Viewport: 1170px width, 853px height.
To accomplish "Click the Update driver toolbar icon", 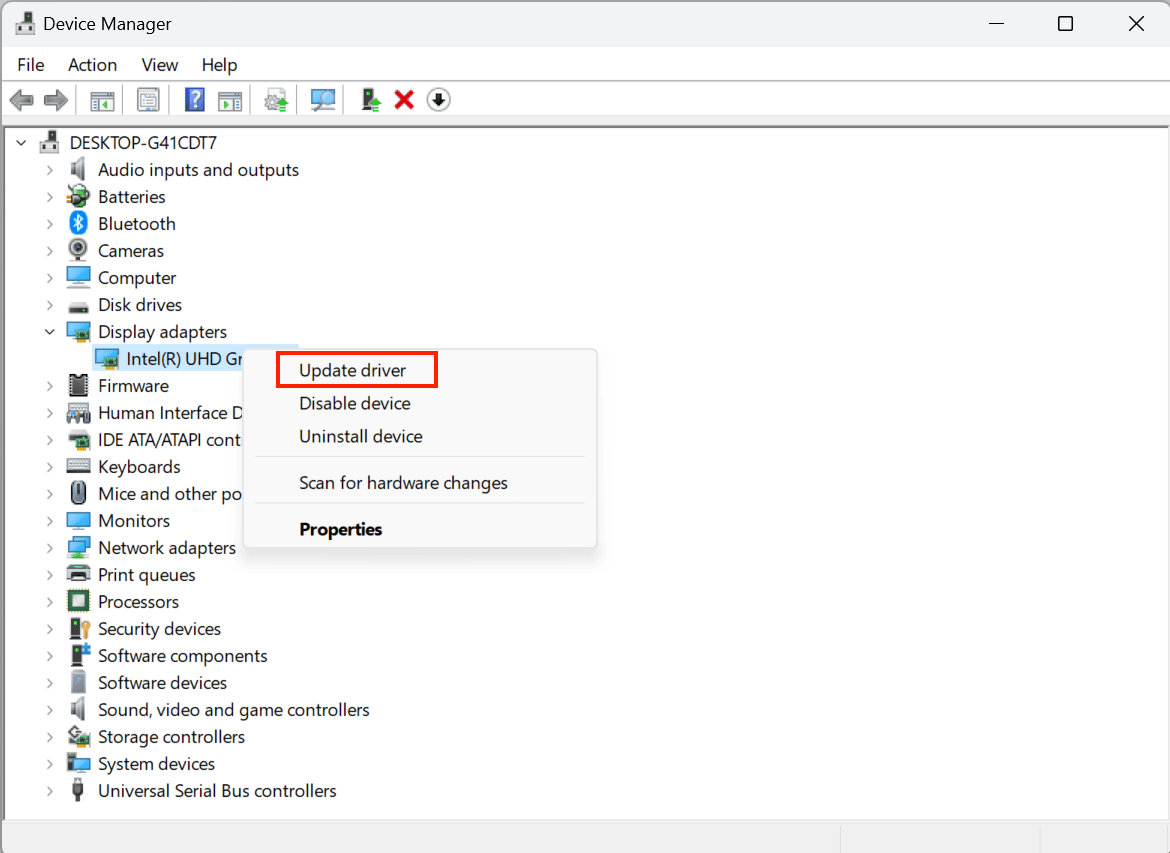I will click(370, 99).
